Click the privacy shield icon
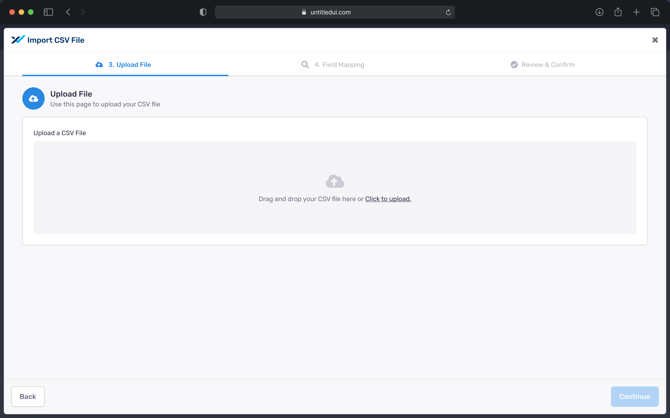 click(x=203, y=12)
